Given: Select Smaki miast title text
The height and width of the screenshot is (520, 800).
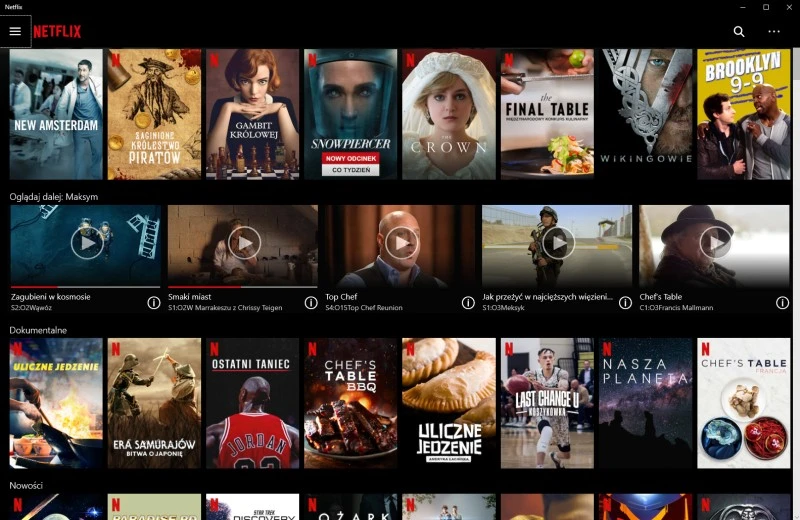Looking at the screenshot, I should [x=189, y=296].
